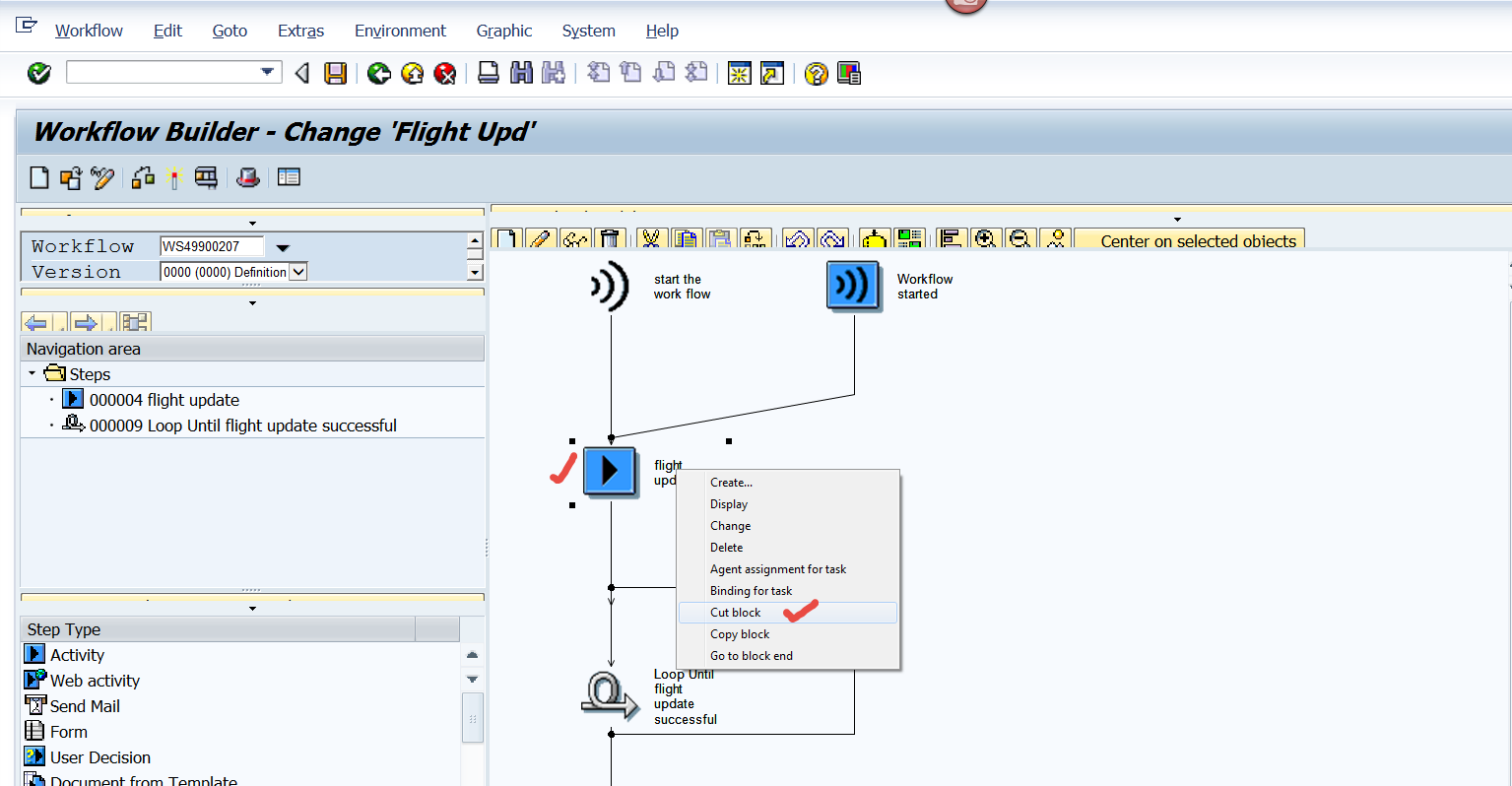Click the Undo icon in graphic toolbar
This screenshot has width=1512, height=786.
click(798, 239)
